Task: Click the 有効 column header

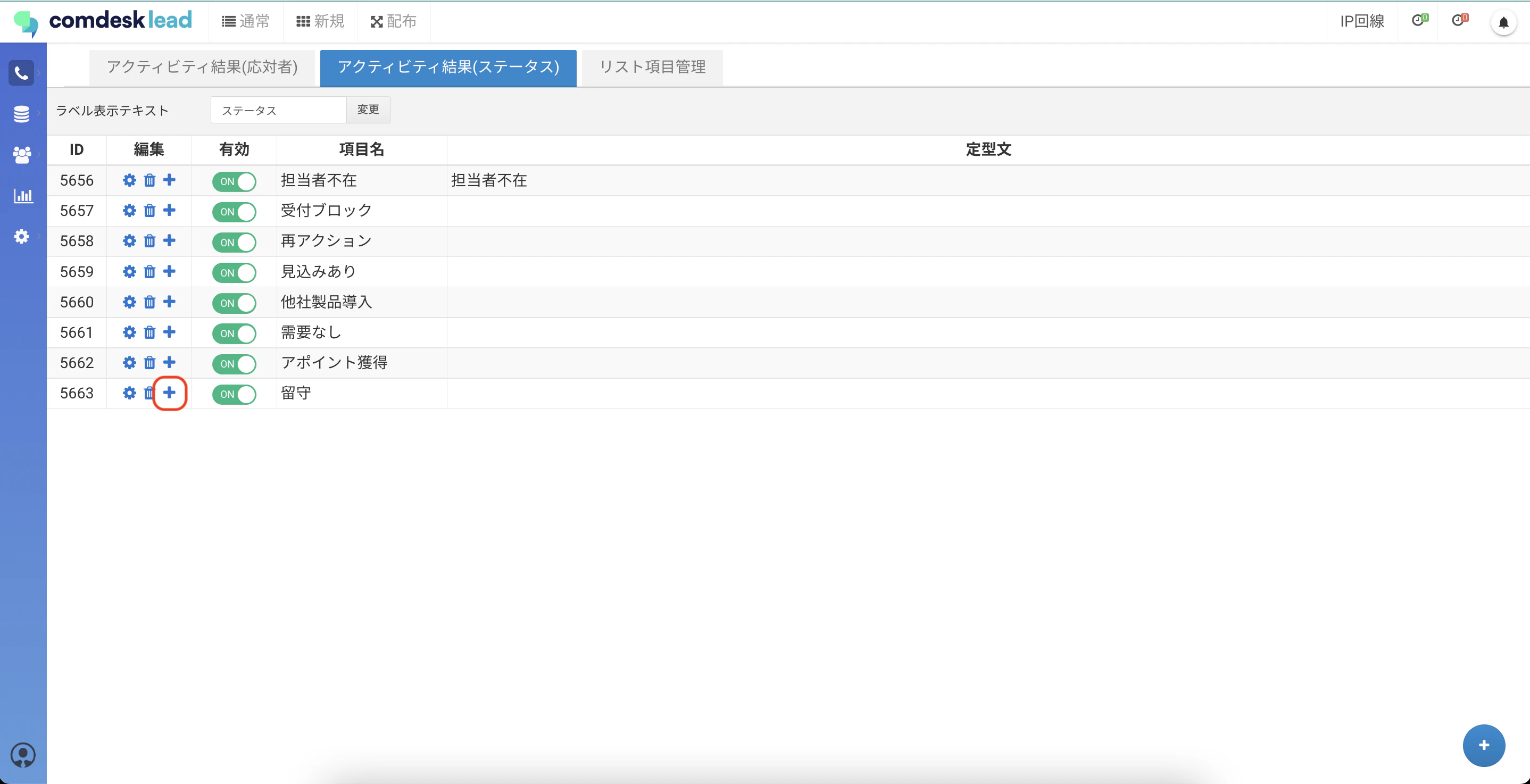Action: click(234, 149)
